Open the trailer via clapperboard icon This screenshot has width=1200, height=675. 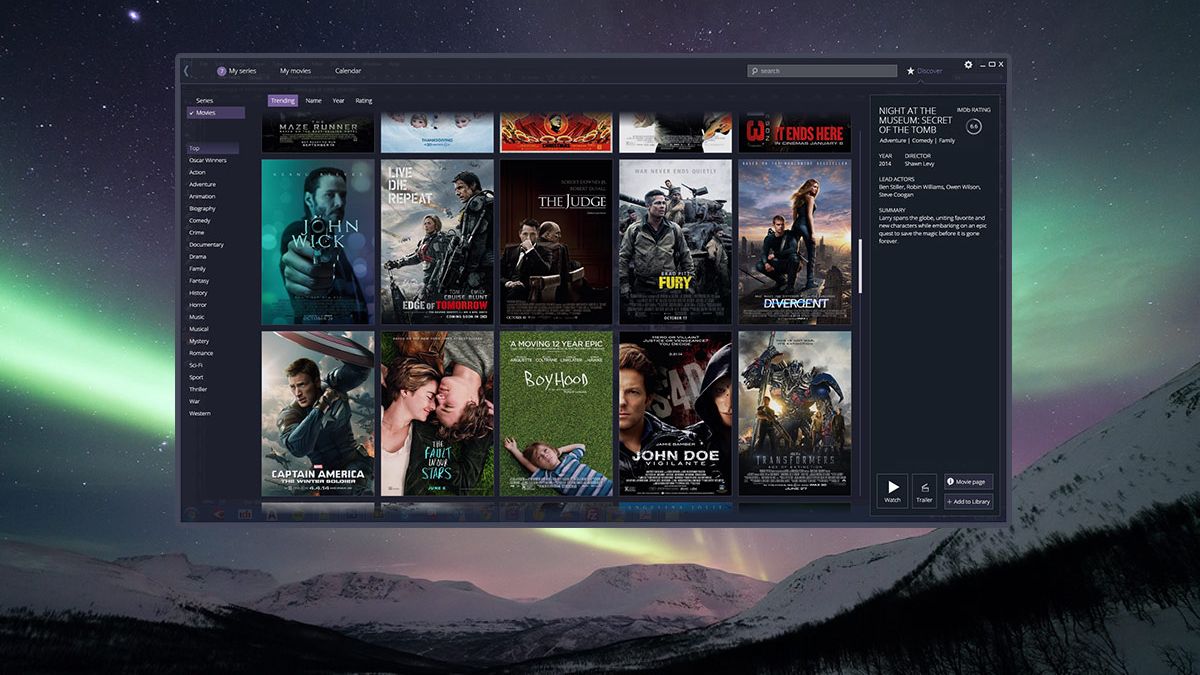click(x=924, y=489)
